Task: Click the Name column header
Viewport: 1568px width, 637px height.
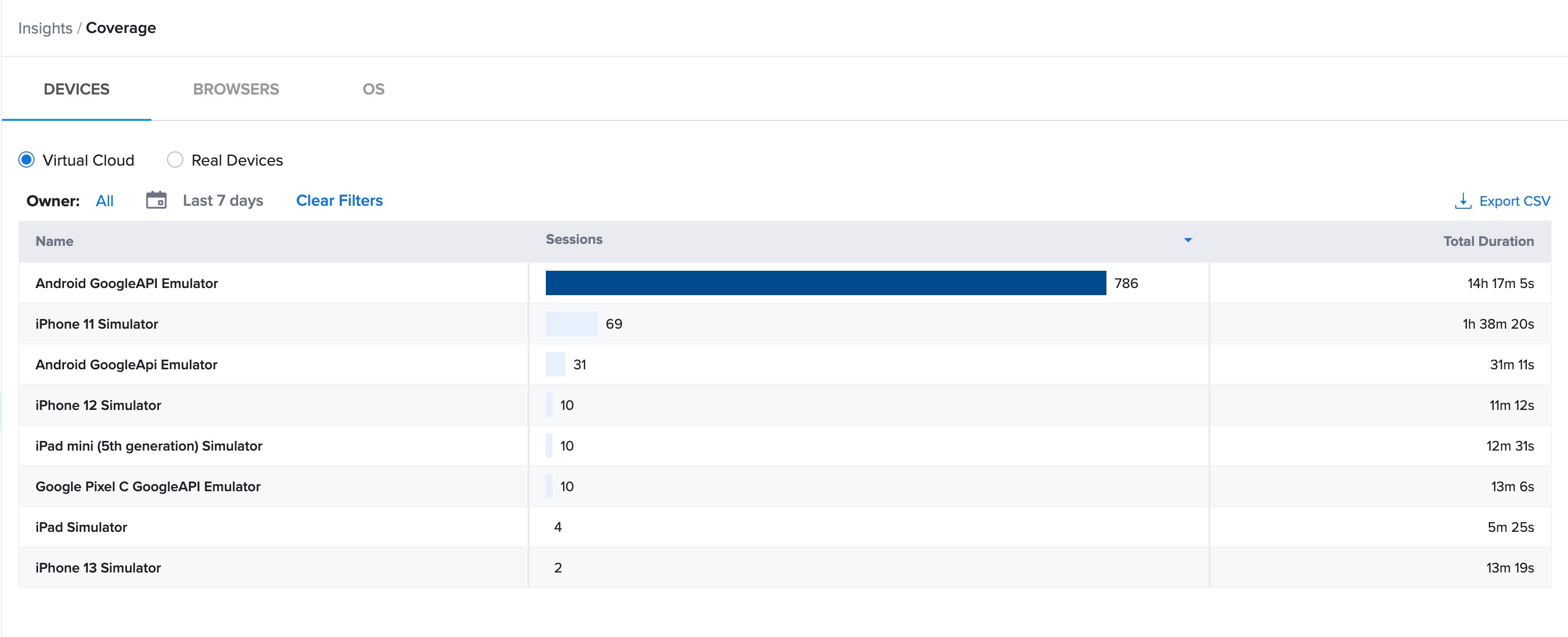Action: [54, 241]
